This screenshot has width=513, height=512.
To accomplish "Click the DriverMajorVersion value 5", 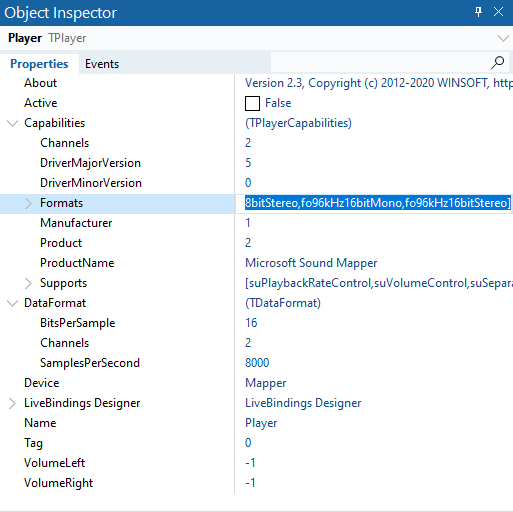I will (248, 163).
